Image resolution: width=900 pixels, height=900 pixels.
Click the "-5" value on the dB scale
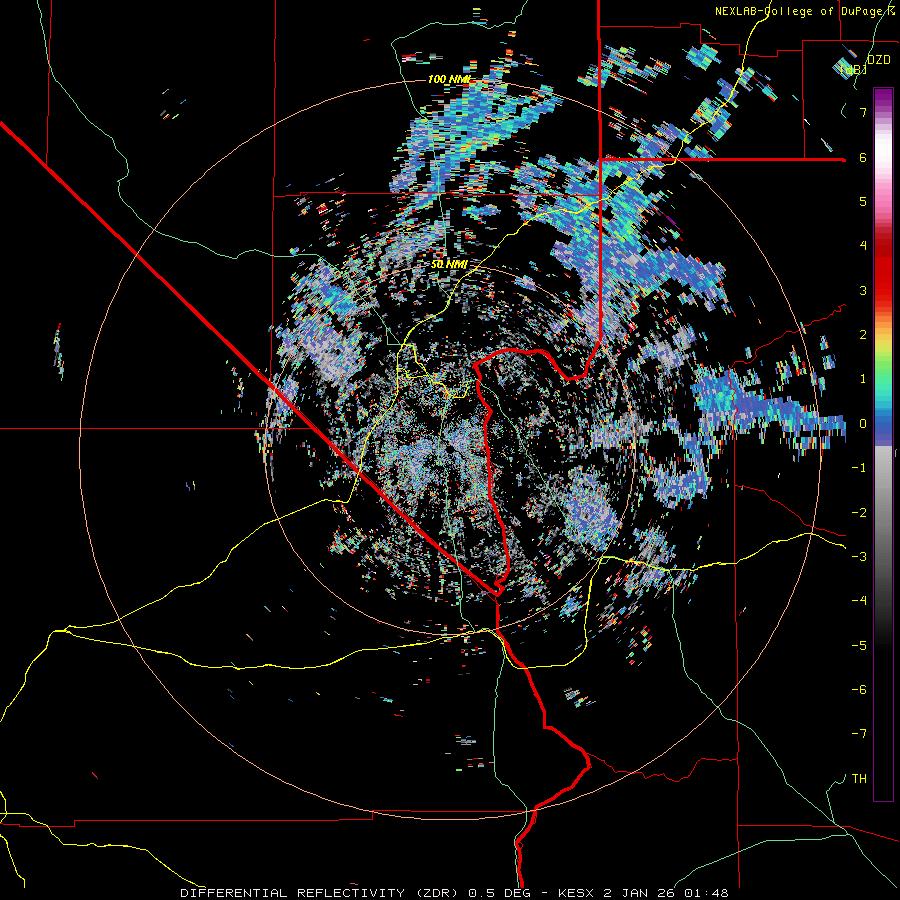click(859, 646)
